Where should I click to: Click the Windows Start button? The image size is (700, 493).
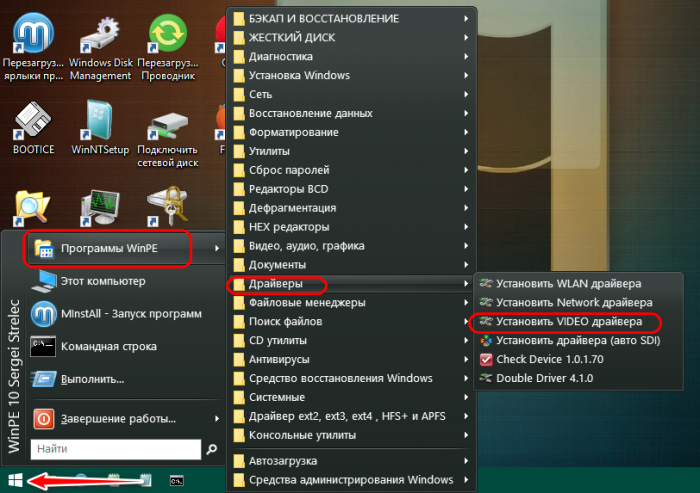pos(15,480)
